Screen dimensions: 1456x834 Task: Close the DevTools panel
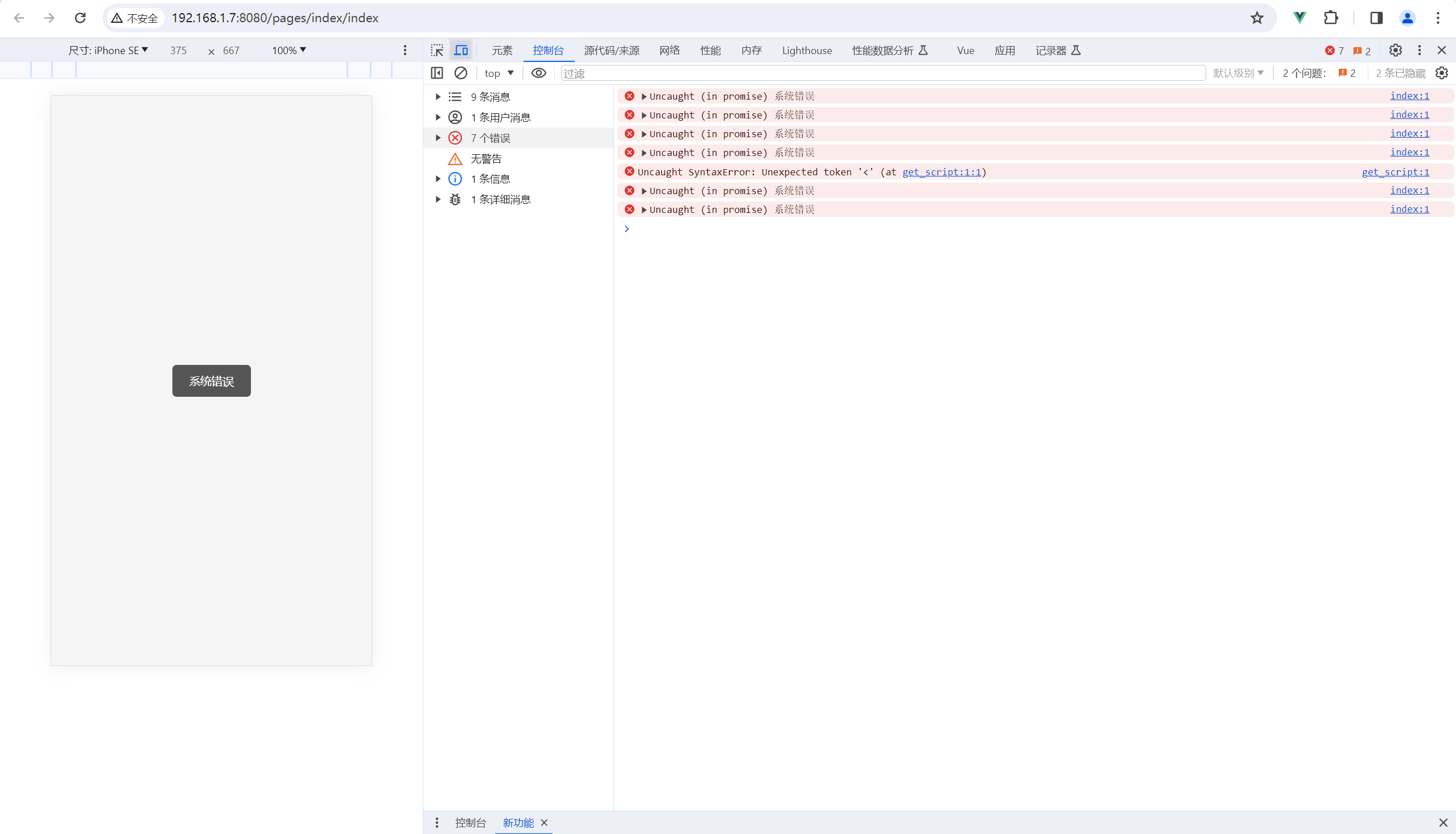1442,51
